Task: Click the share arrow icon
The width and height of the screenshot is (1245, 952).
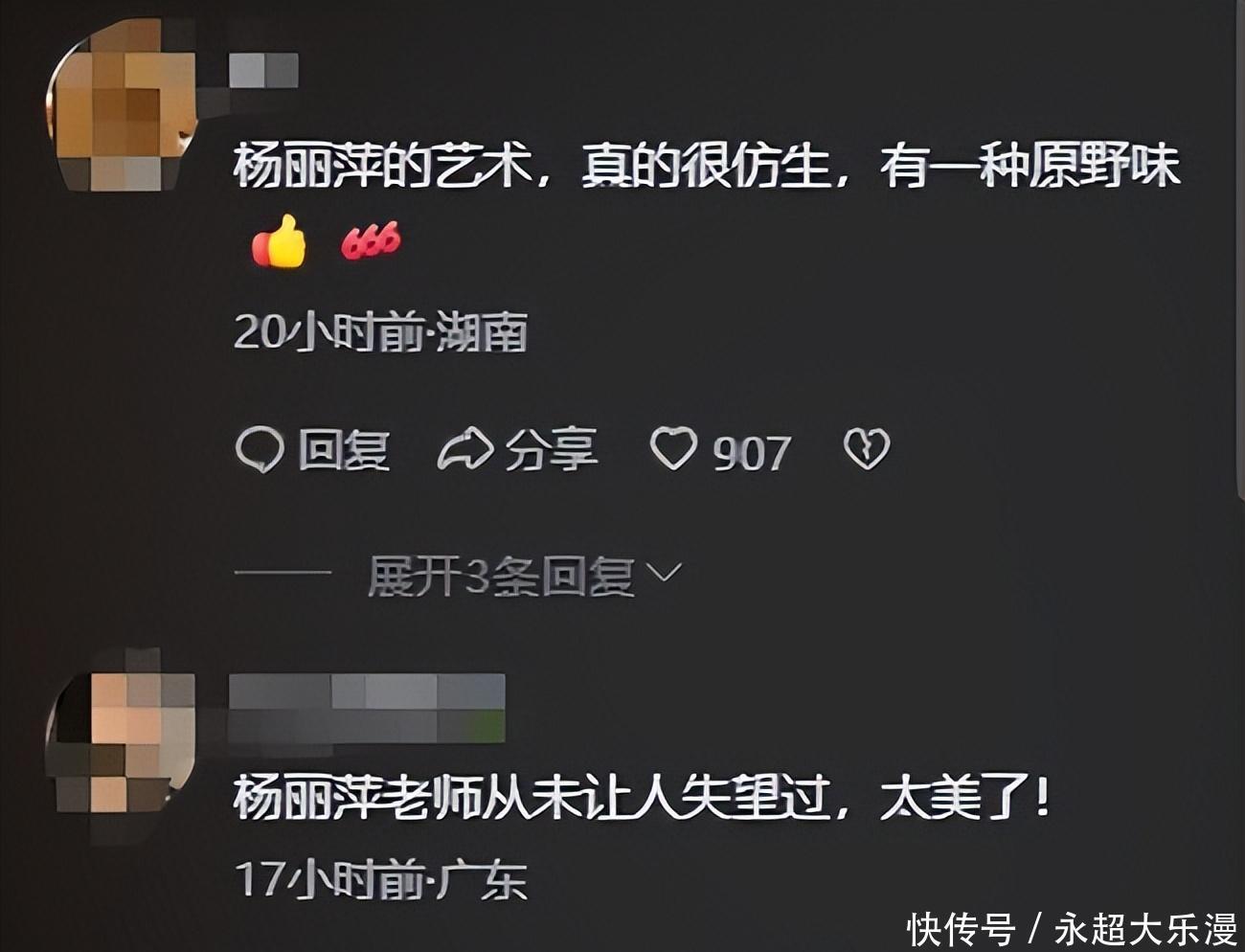Action: point(464,449)
